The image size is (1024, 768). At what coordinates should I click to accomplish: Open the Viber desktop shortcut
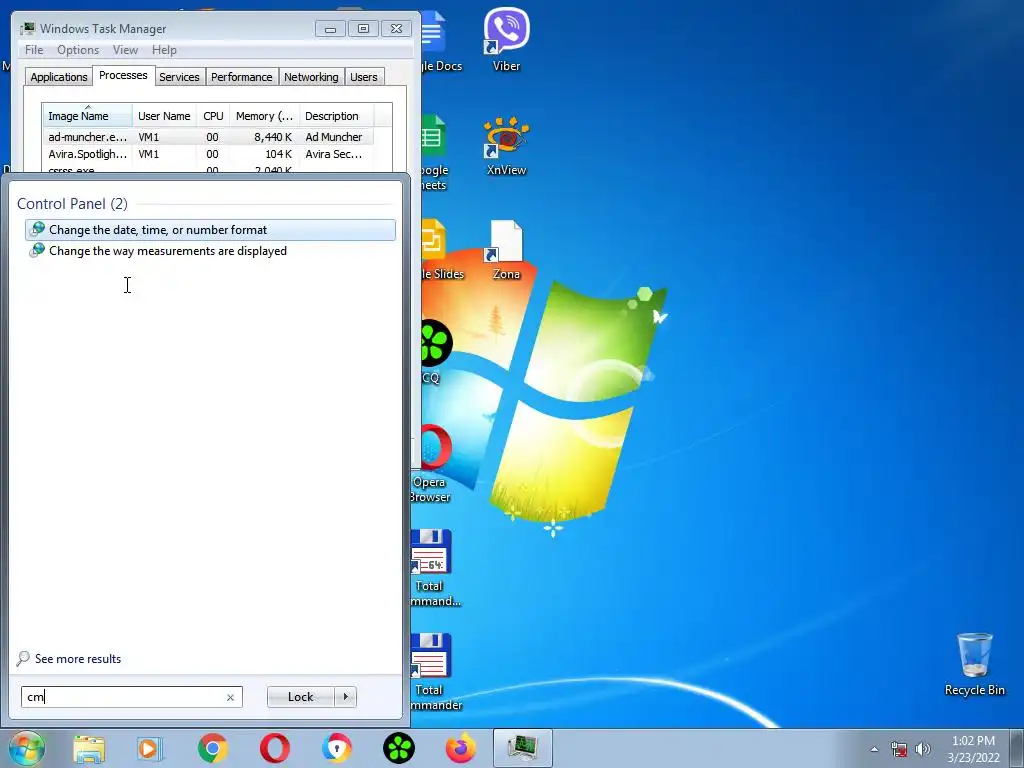coord(506,39)
